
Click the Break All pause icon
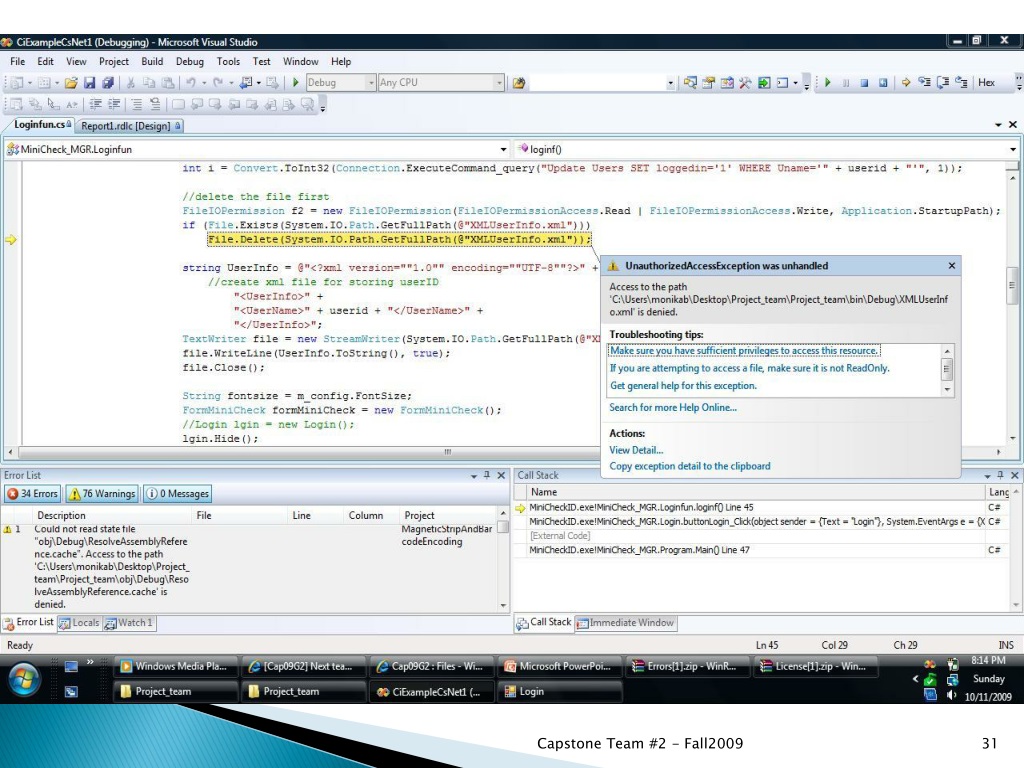(x=846, y=83)
